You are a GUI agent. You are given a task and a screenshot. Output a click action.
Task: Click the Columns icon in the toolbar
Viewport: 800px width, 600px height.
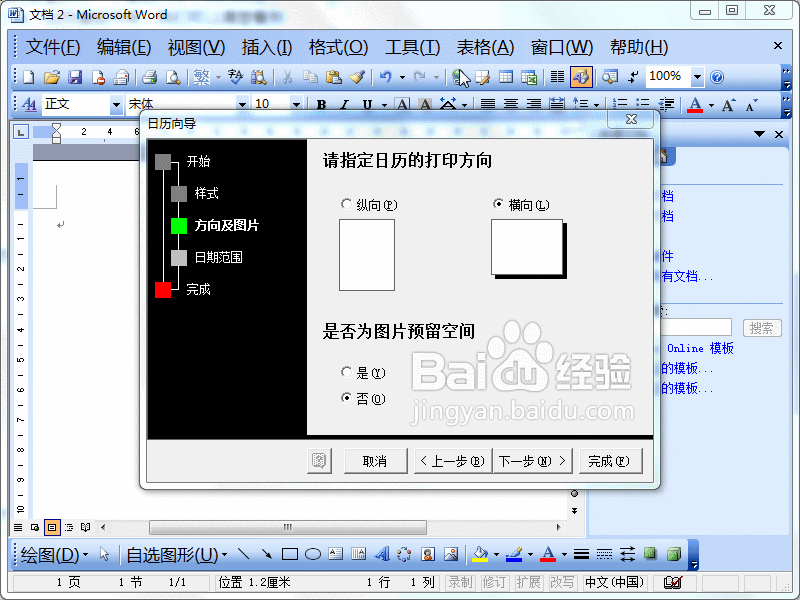point(557,77)
